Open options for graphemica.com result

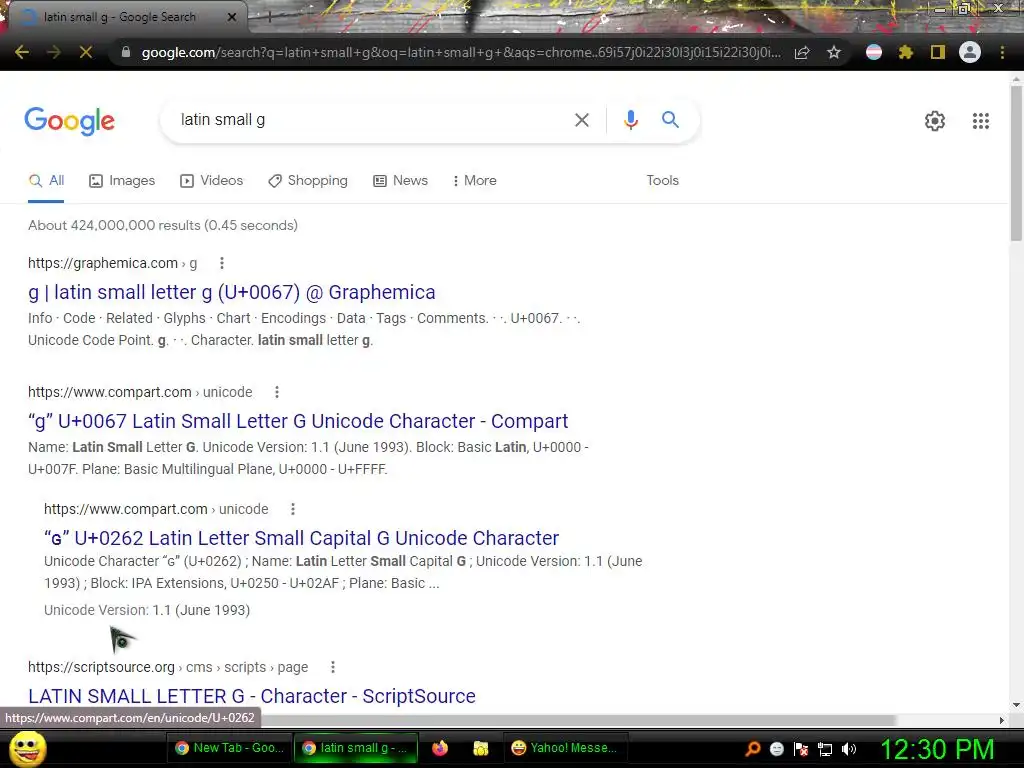coord(222,263)
